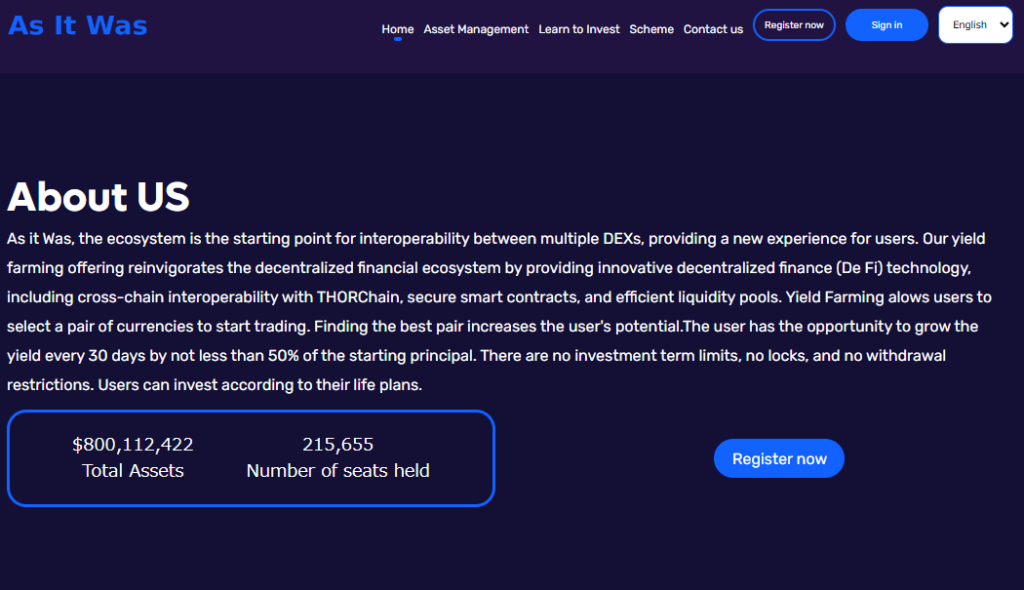Click the Total Assets label
1024x590 pixels.
[133, 471]
